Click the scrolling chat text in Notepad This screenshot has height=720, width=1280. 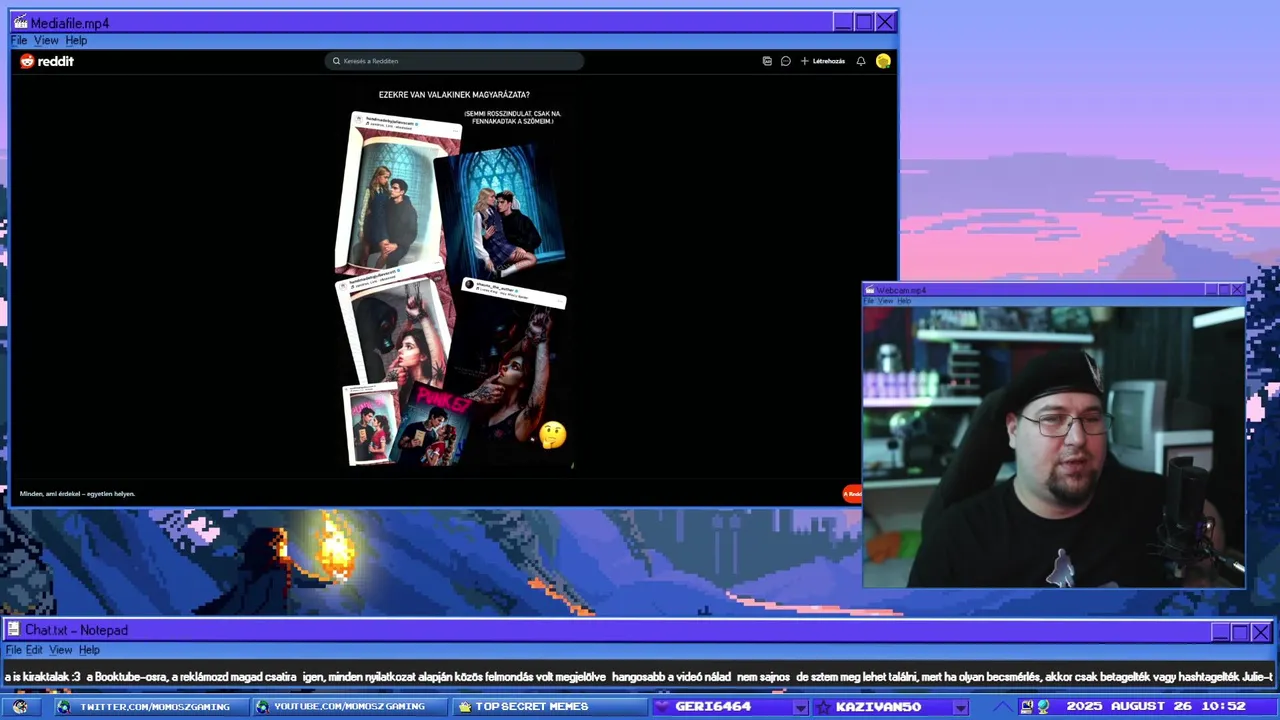tap(638, 677)
